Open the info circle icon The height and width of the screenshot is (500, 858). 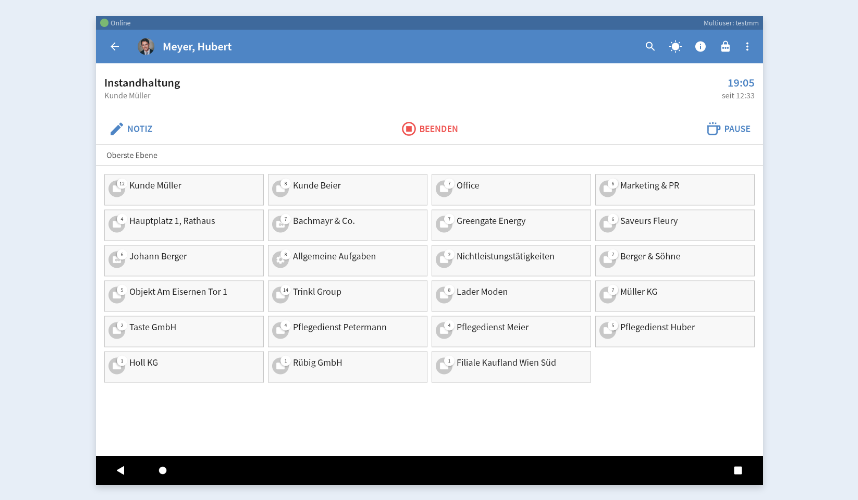pyautogui.click(x=700, y=47)
